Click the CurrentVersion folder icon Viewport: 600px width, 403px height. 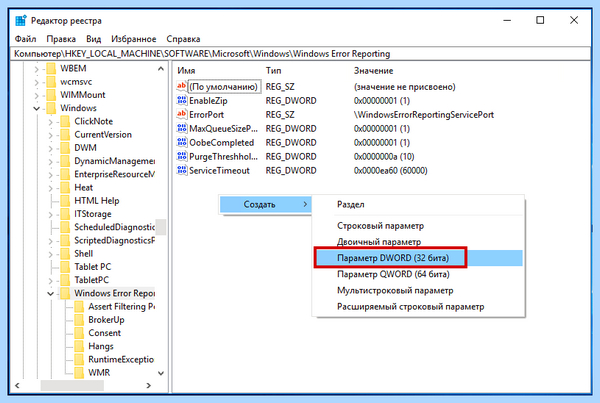65,134
